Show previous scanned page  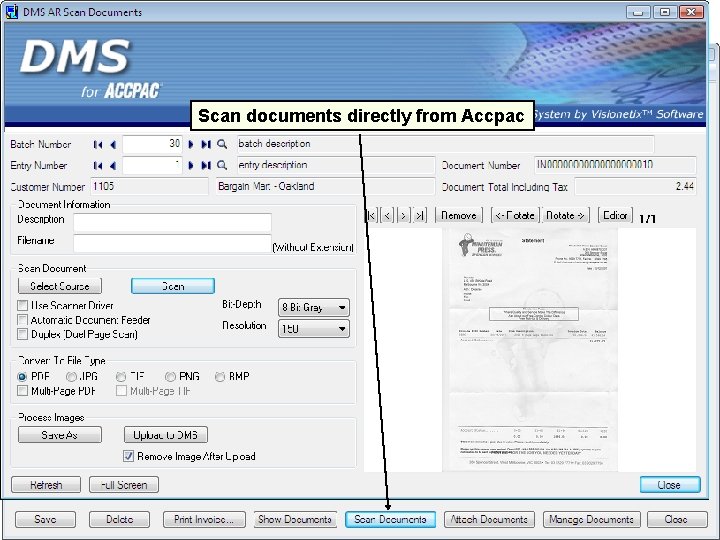(388, 215)
